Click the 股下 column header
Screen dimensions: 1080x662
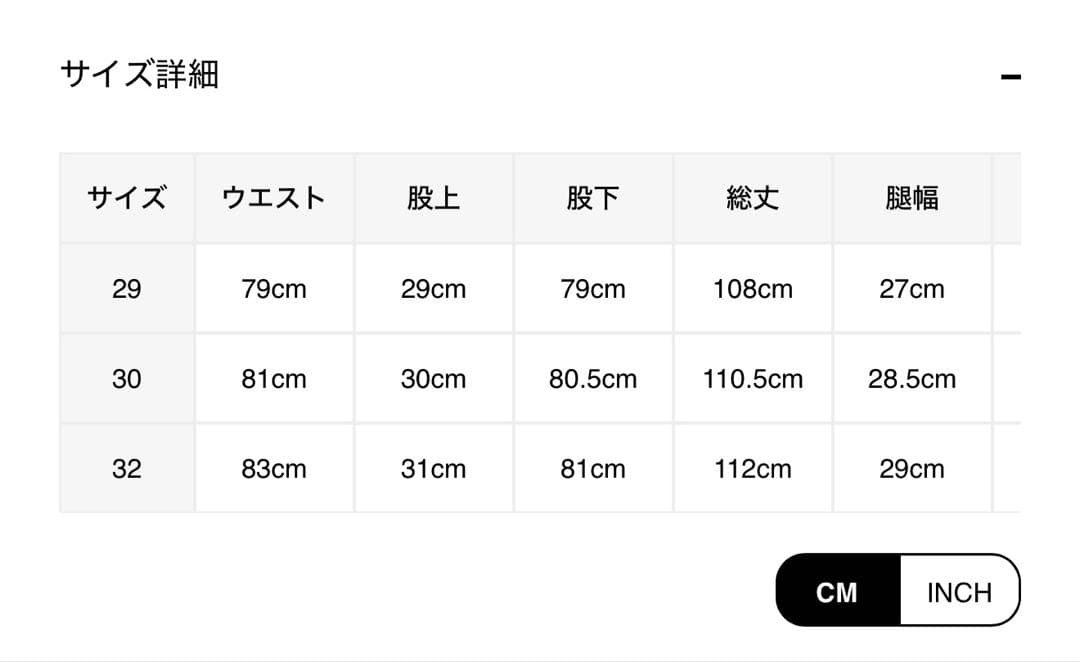click(x=593, y=198)
